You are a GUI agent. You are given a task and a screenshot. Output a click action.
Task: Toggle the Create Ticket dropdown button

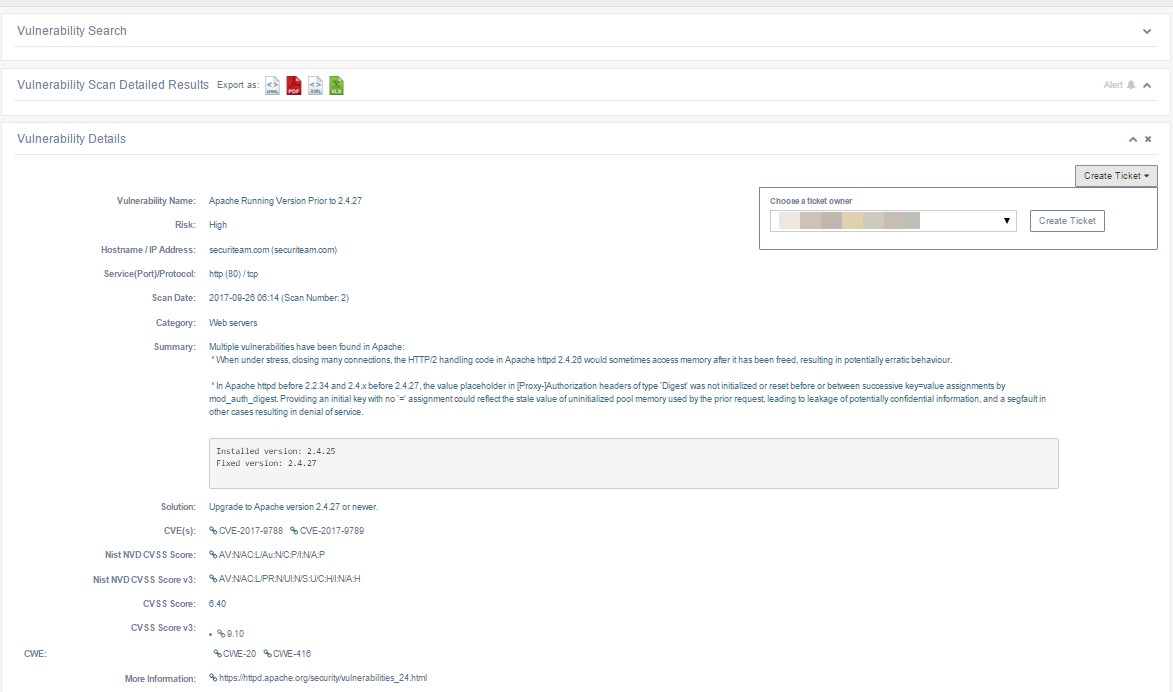coord(1115,176)
